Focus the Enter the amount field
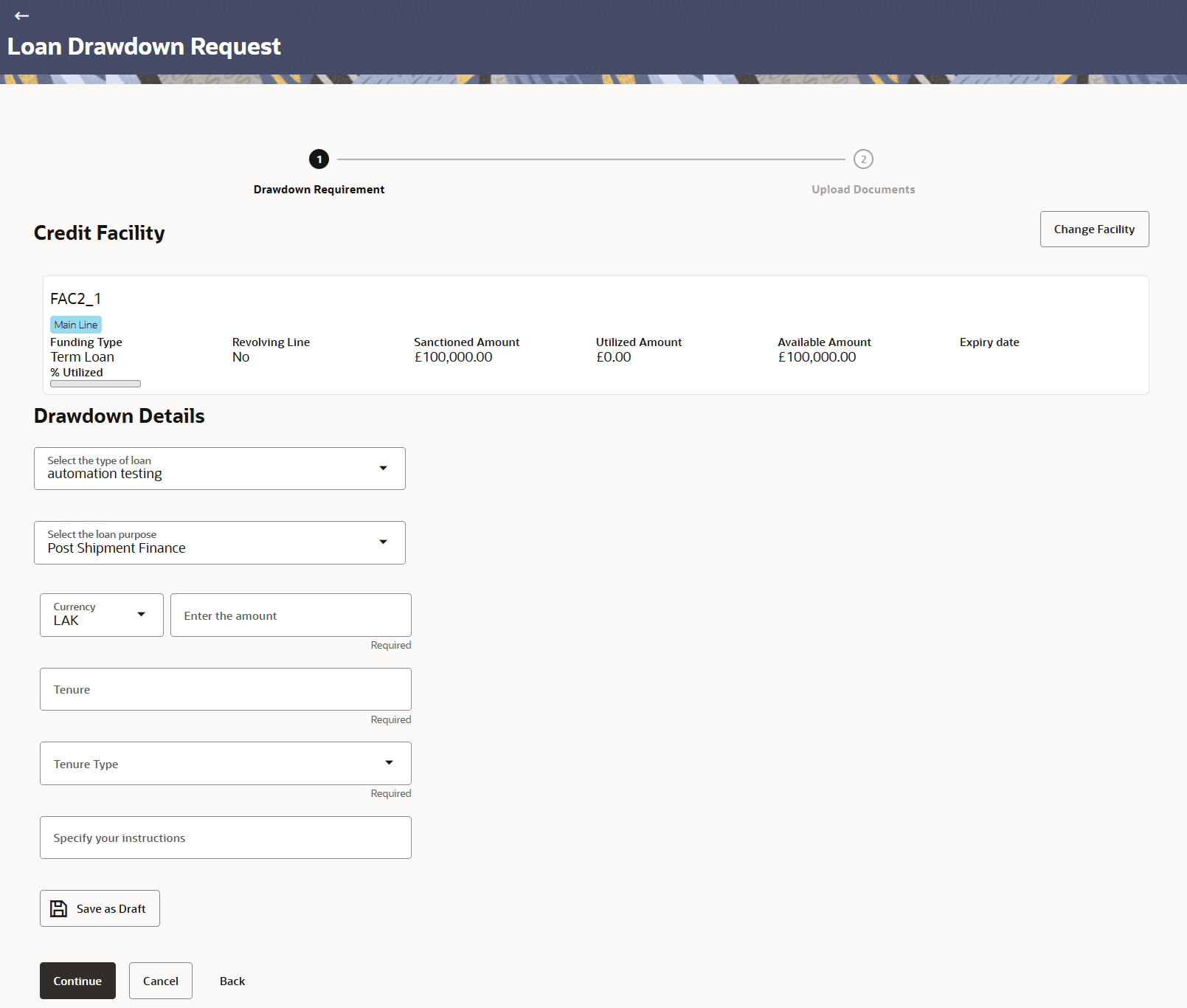The height and width of the screenshot is (1008, 1187). coord(291,615)
